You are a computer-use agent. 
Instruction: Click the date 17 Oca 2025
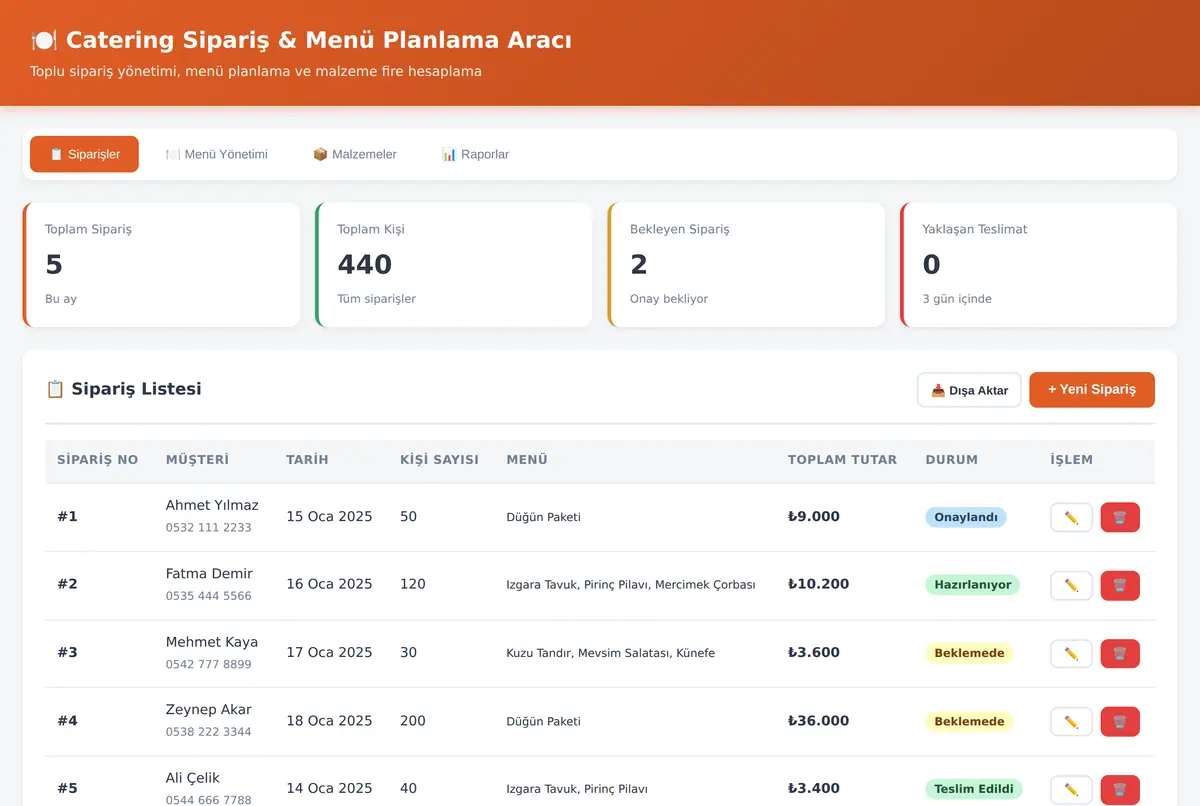(329, 653)
